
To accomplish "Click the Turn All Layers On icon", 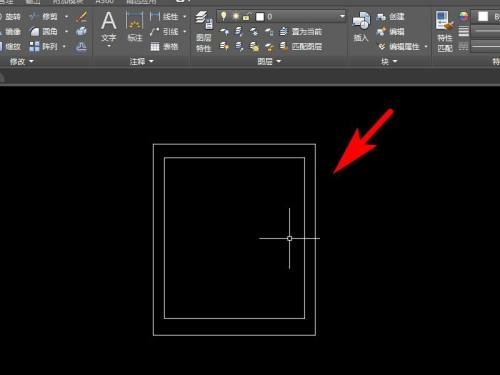I will coord(224,47).
